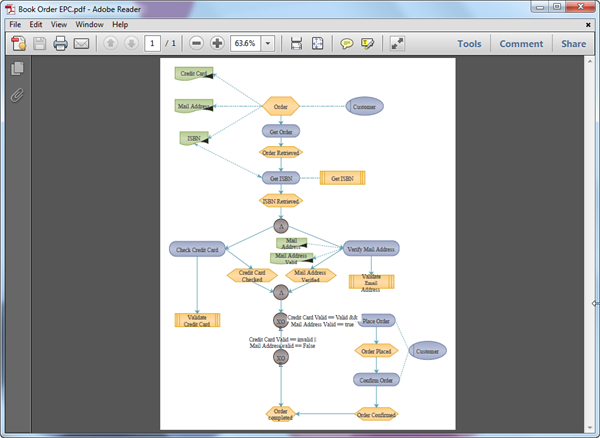Screen dimensions: 600x438
Task: Show page thumbnails panel
Action: coord(17,69)
